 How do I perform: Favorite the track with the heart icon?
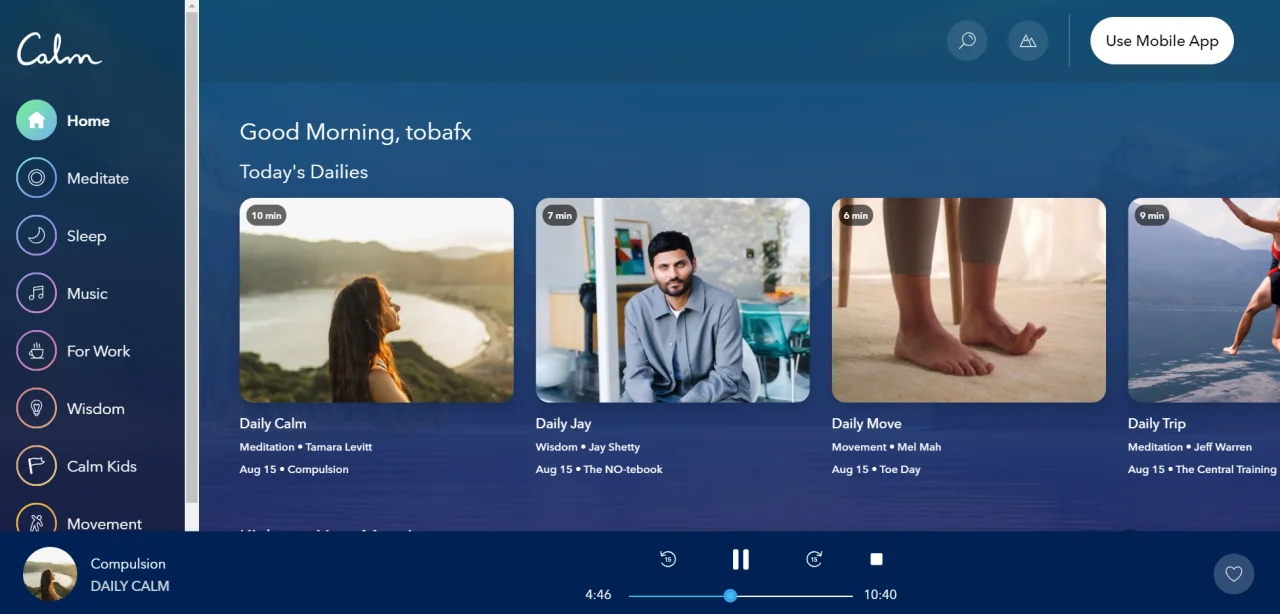pyautogui.click(x=1234, y=574)
